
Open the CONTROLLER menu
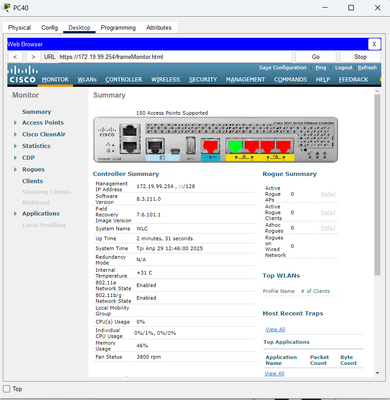(124, 80)
